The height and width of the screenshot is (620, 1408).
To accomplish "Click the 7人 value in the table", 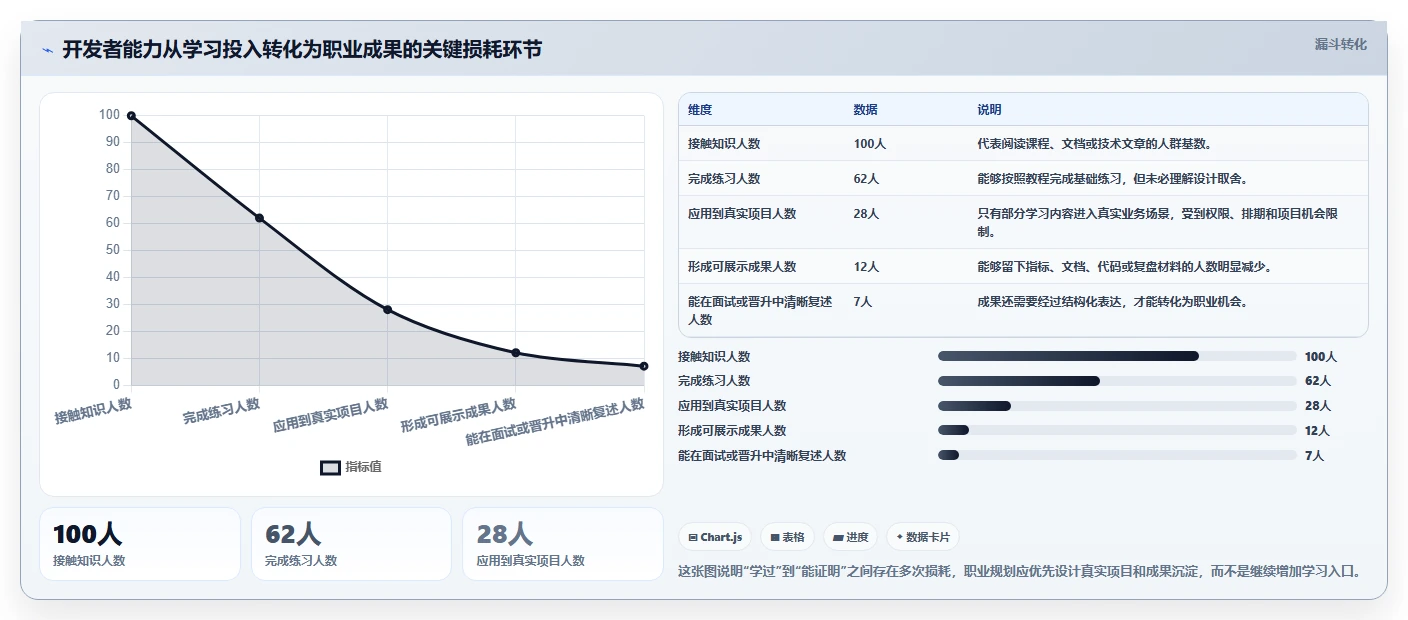I will (x=863, y=302).
